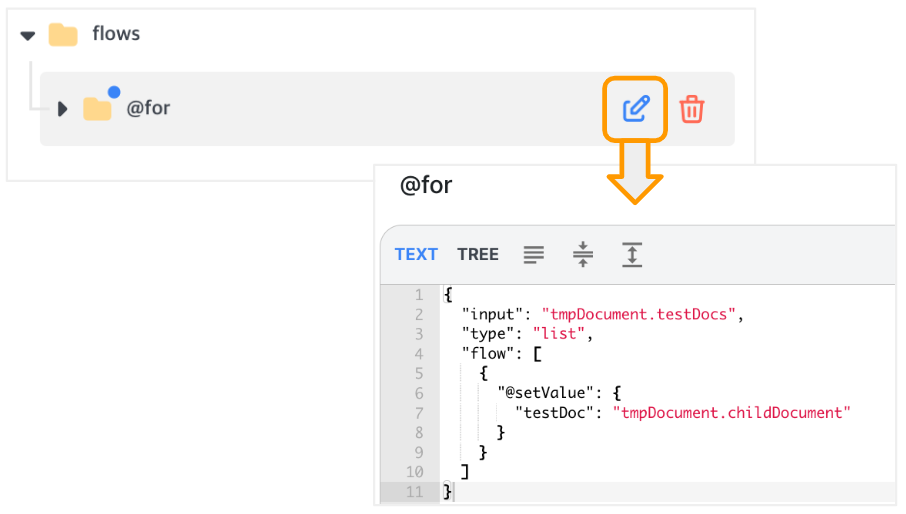This screenshot has height=514, width=906.
Task: Click the "tmpDocument.testDocs" input value
Action: coord(638,314)
